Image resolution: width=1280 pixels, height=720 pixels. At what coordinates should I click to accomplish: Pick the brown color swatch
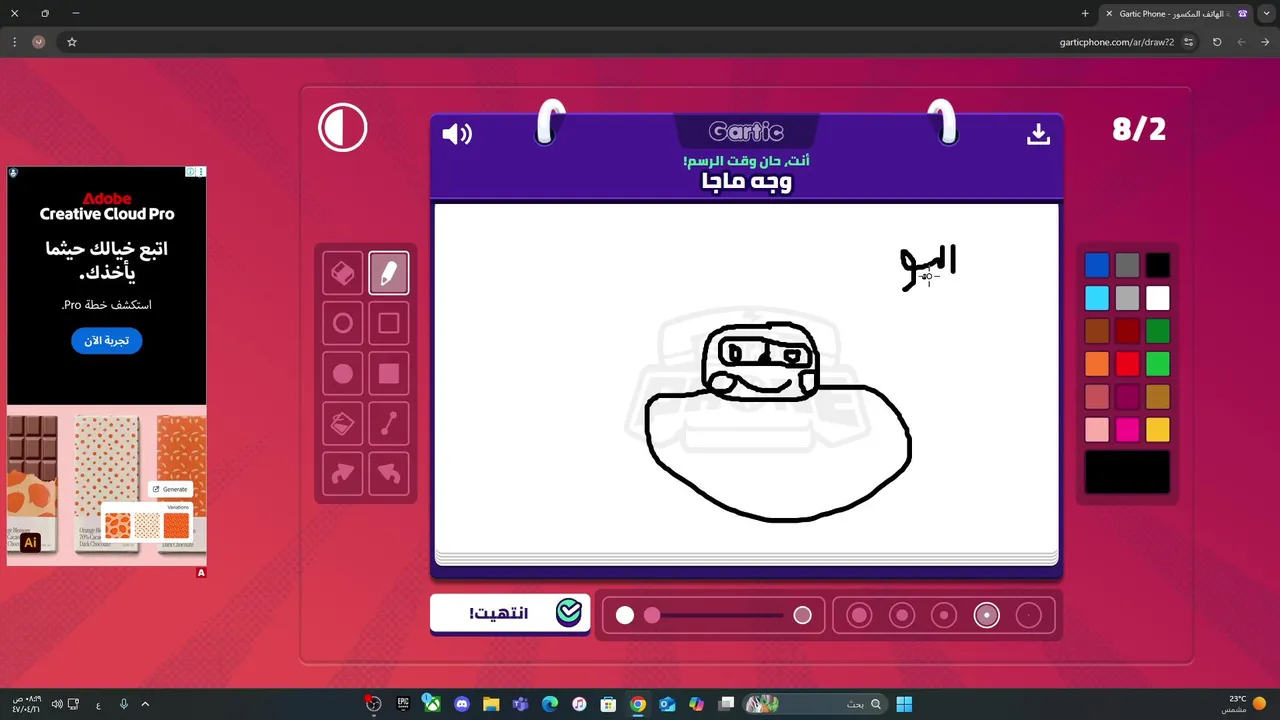[1097, 331]
